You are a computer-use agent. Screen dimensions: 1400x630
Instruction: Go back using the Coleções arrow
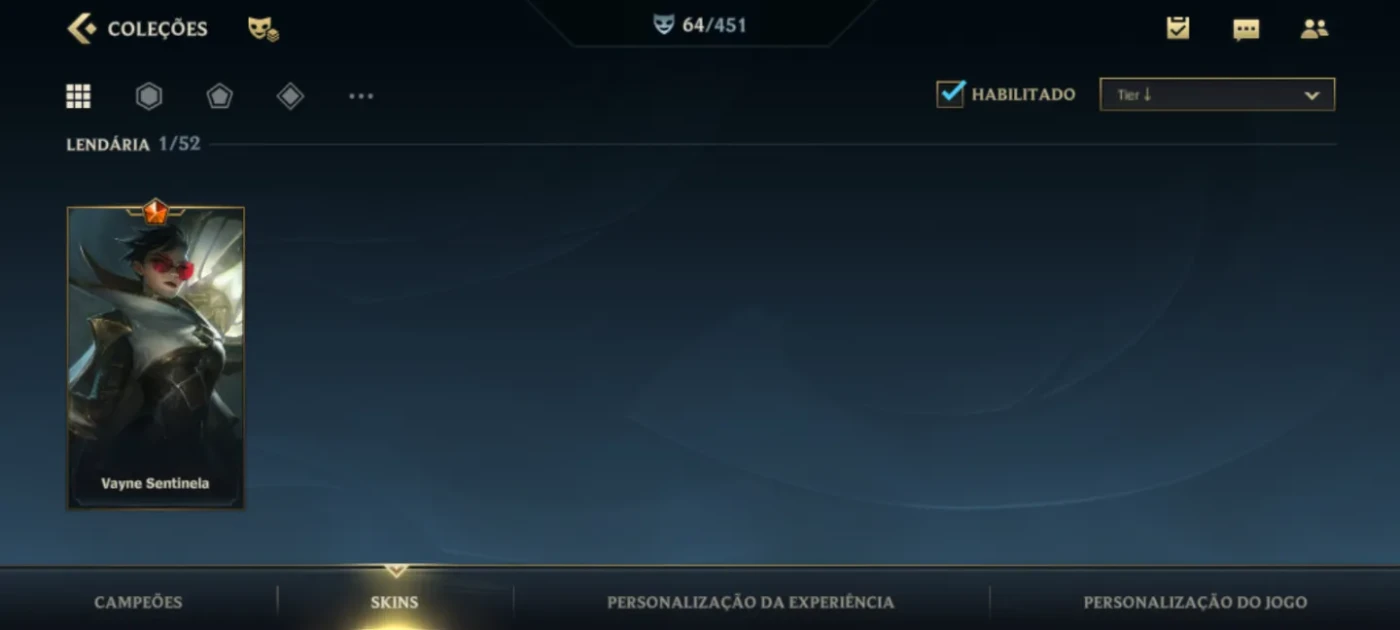click(82, 28)
